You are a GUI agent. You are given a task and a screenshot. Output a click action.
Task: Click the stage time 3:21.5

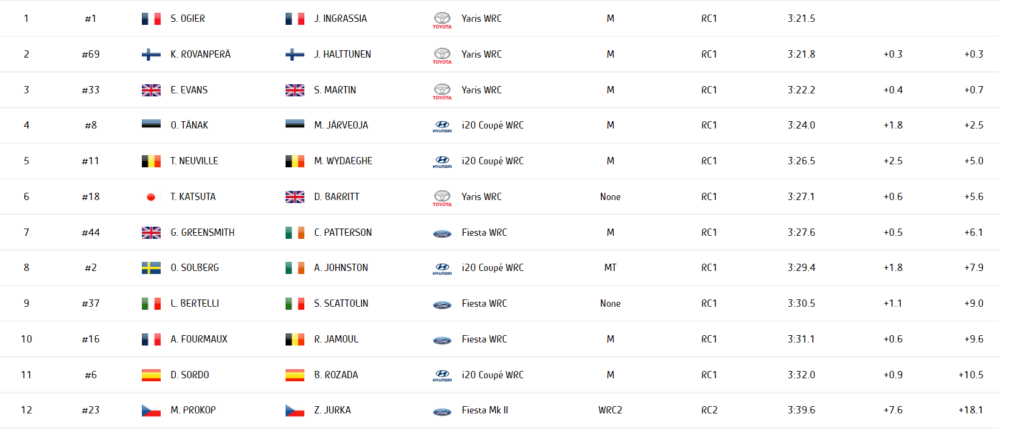pyautogui.click(x=801, y=19)
